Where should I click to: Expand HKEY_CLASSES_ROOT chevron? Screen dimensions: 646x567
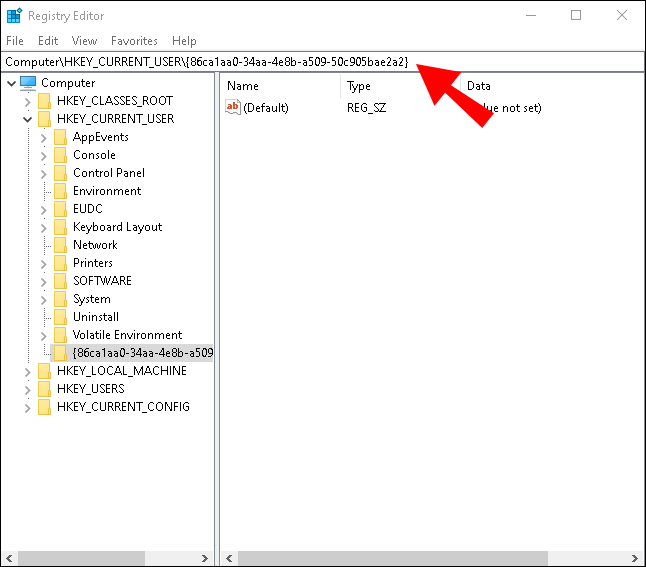coord(28,101)
